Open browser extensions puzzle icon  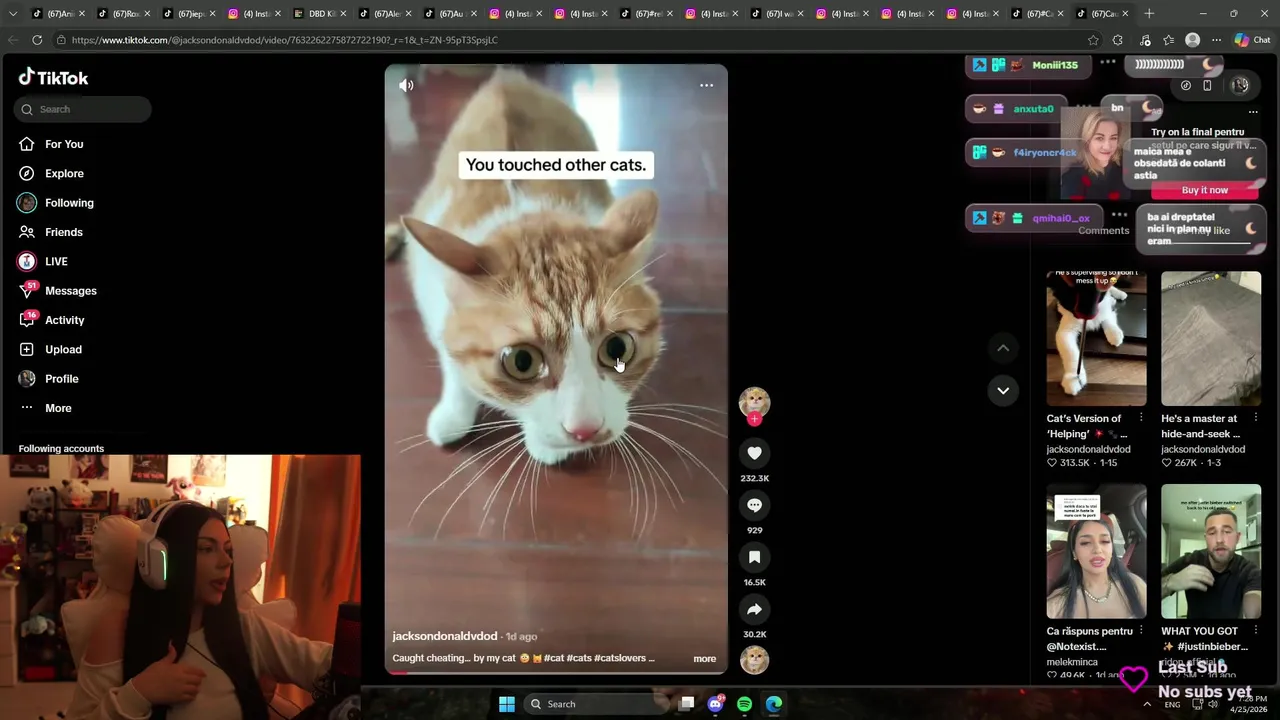pyautogui.click(x=1118, y=40)
